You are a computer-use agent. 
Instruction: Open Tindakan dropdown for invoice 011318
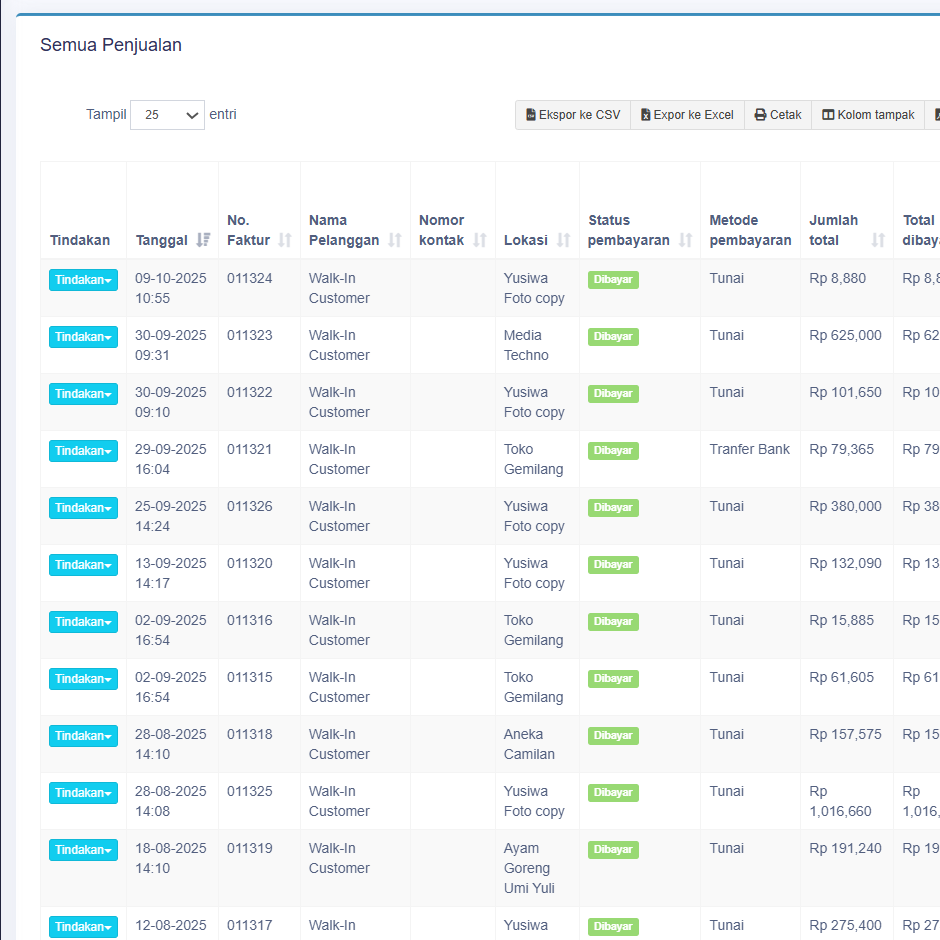coord(83,736)
